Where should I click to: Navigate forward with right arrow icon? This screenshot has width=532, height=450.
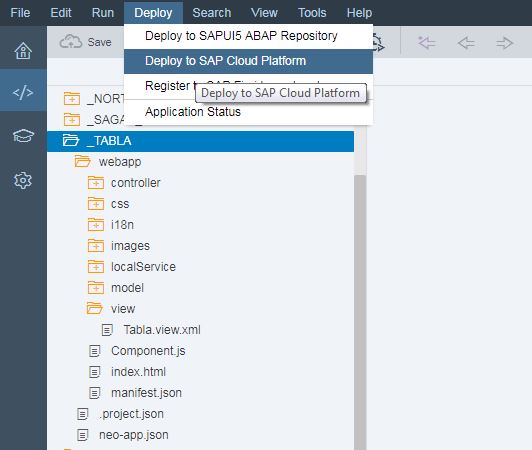coord(505,43)
